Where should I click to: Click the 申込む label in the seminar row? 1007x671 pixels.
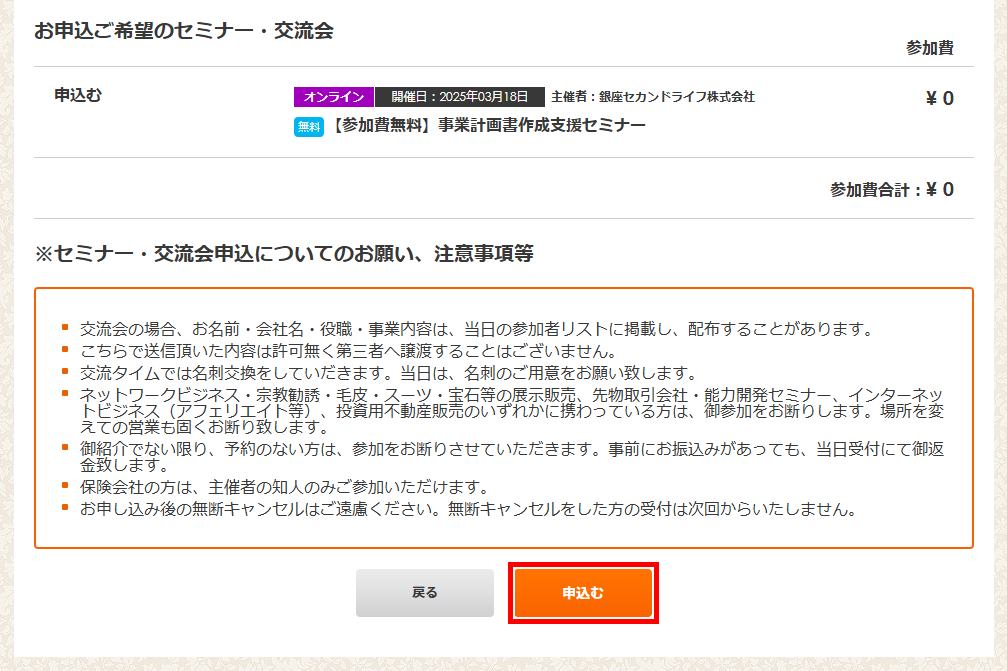click(78, 96)
